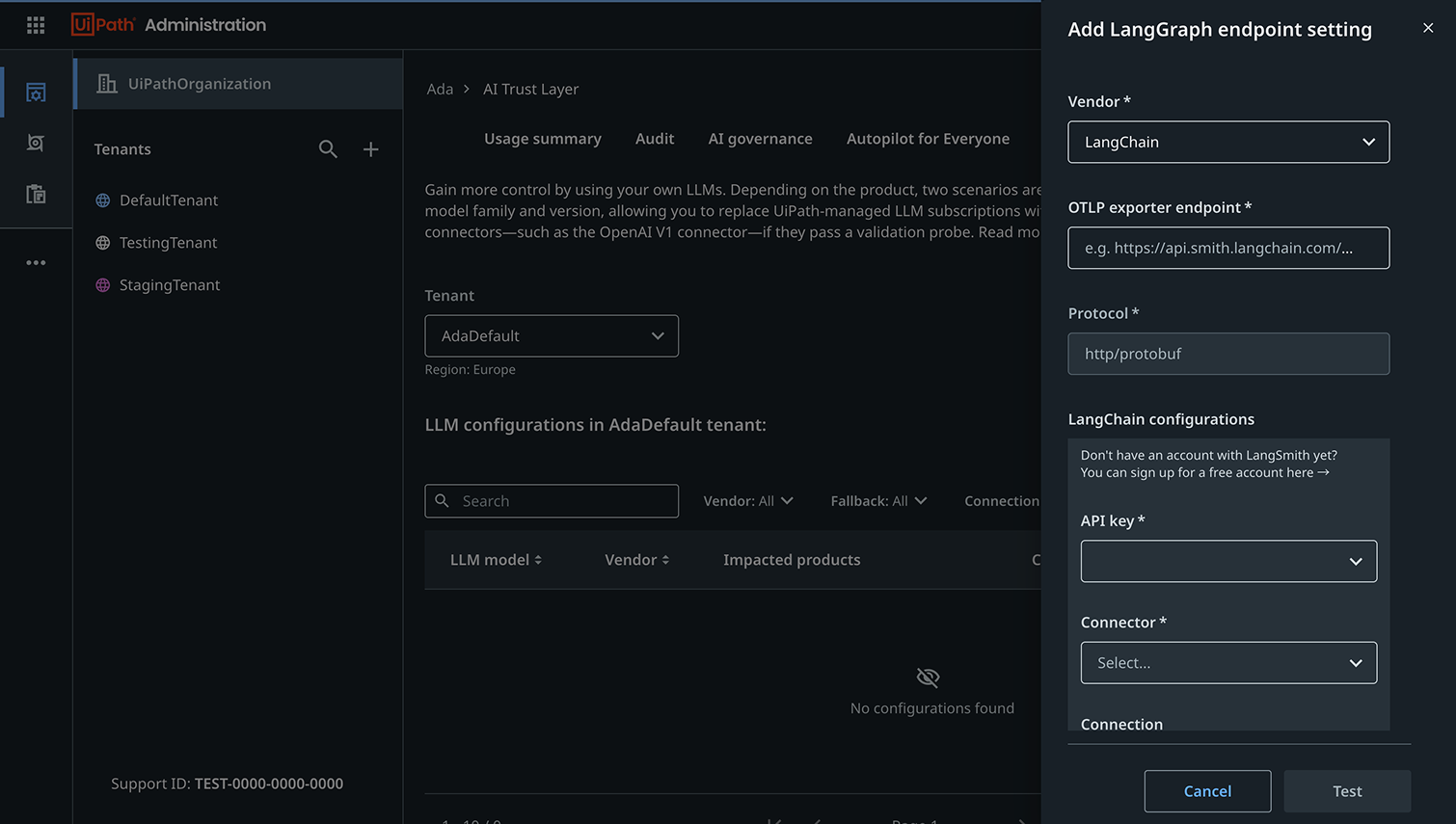Expand the Connection filter
Viewport: 1456px width, 824px height.
point(1002,501)
